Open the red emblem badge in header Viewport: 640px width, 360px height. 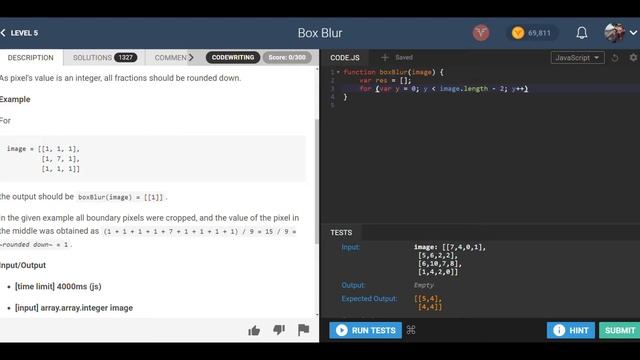pyautogui.click(x=481, y=33)
